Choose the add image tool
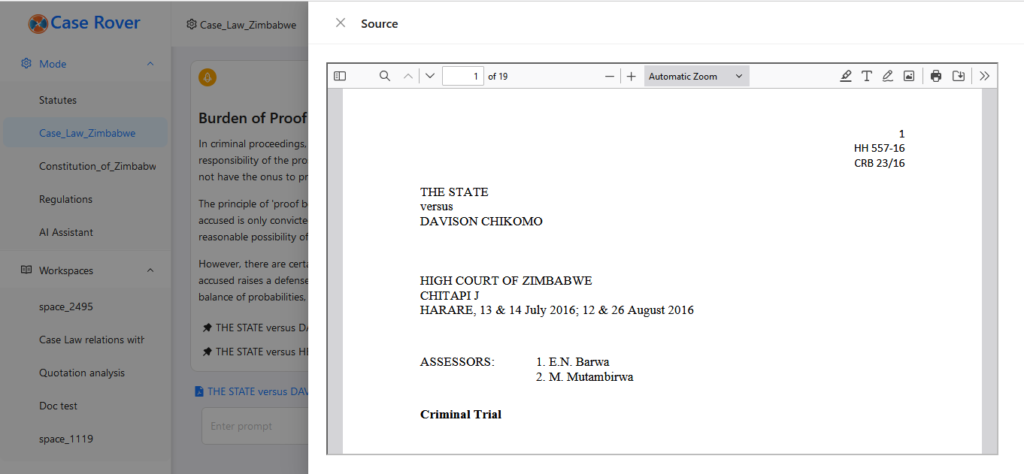Image resolution: width=1024 pixels, height=474 pixels. click(909, 76)
